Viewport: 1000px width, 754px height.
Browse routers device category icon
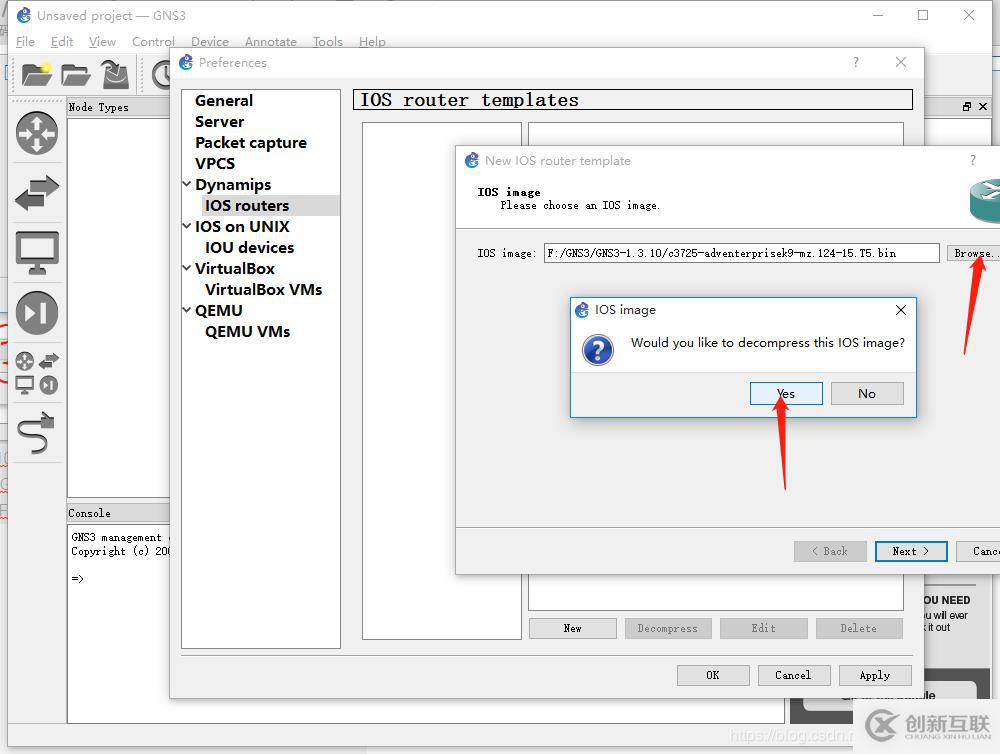click(x=36, y=133)
